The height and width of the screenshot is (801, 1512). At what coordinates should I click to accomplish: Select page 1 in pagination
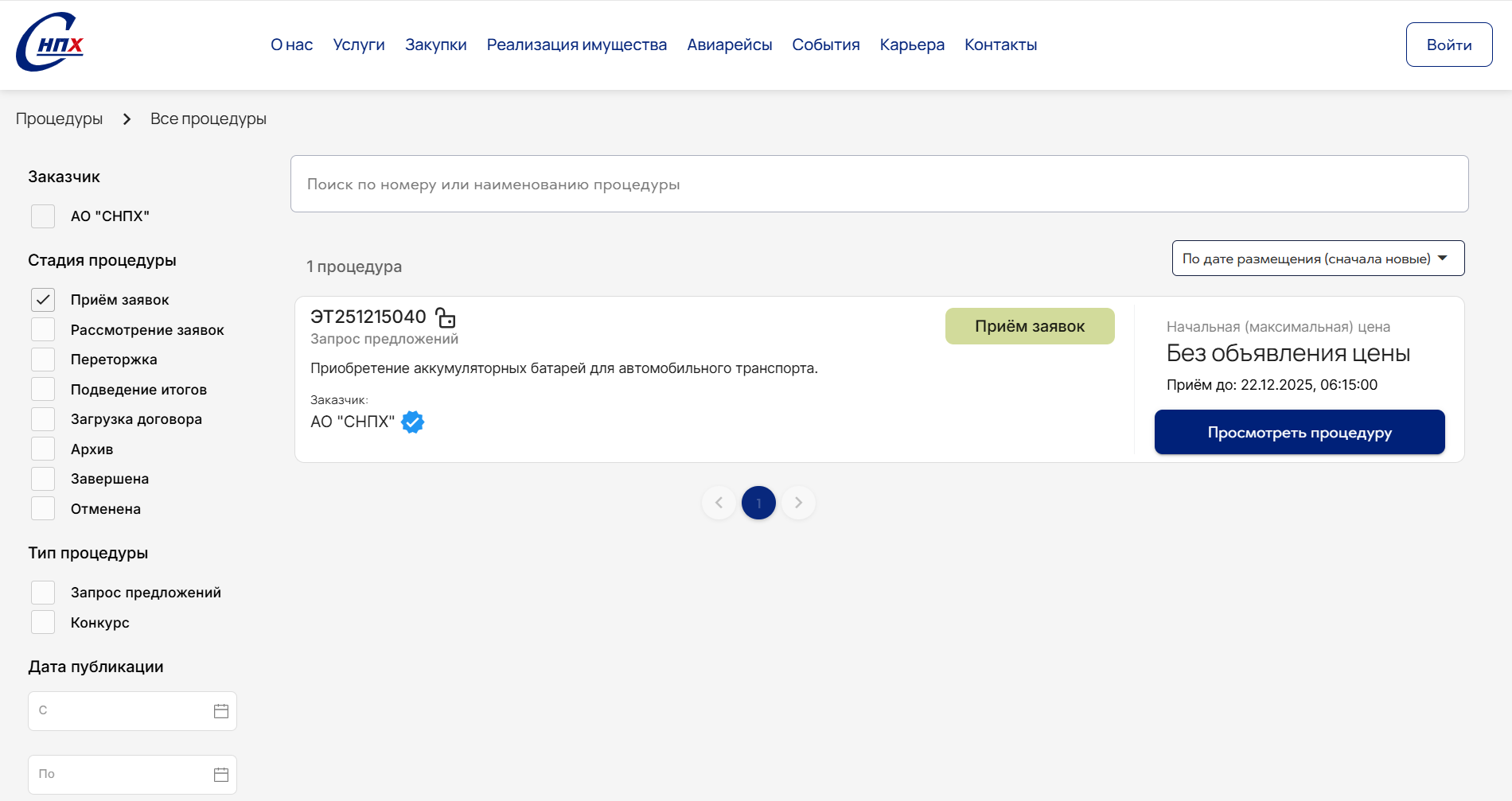pyautogui.click(x=758, y=503)
